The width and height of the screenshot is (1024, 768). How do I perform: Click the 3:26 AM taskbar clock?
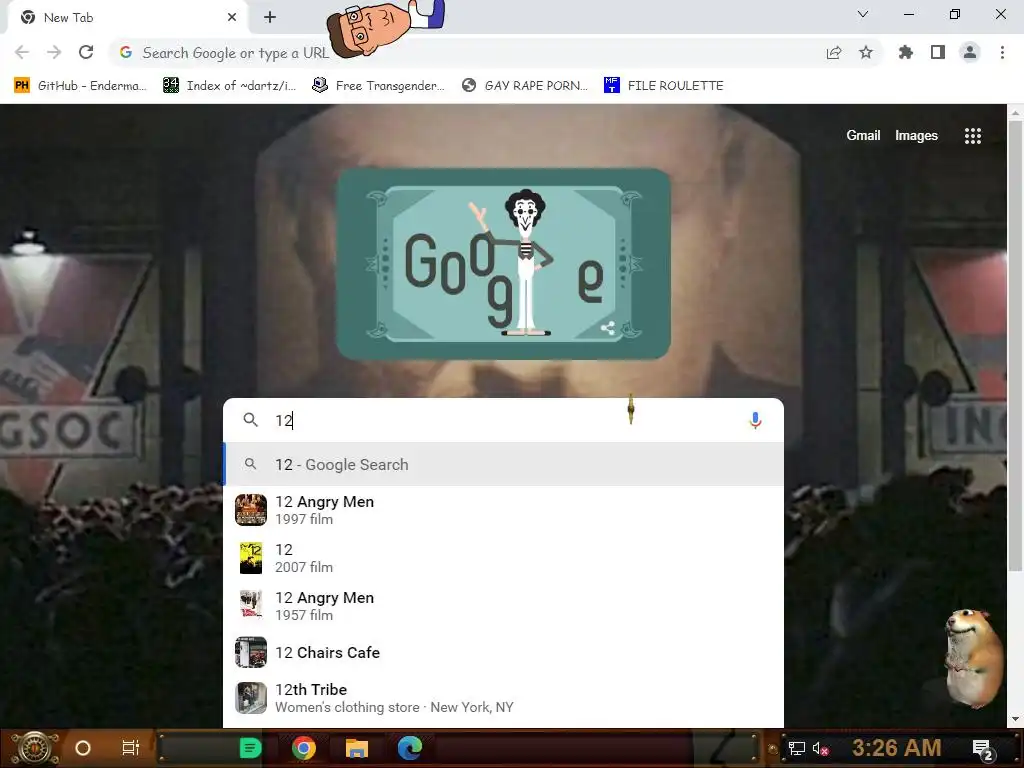pyautogui.click(x=896, y=748)
